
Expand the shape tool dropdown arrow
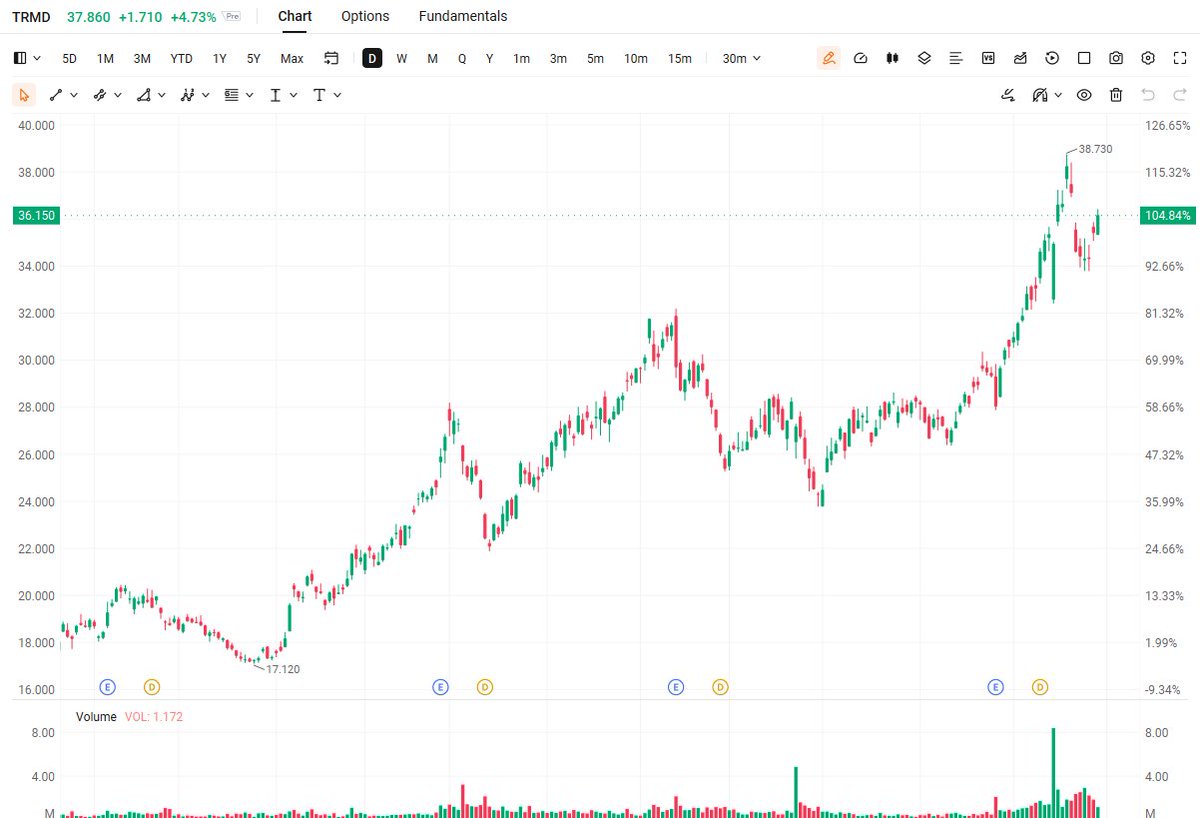click(162, 95)
